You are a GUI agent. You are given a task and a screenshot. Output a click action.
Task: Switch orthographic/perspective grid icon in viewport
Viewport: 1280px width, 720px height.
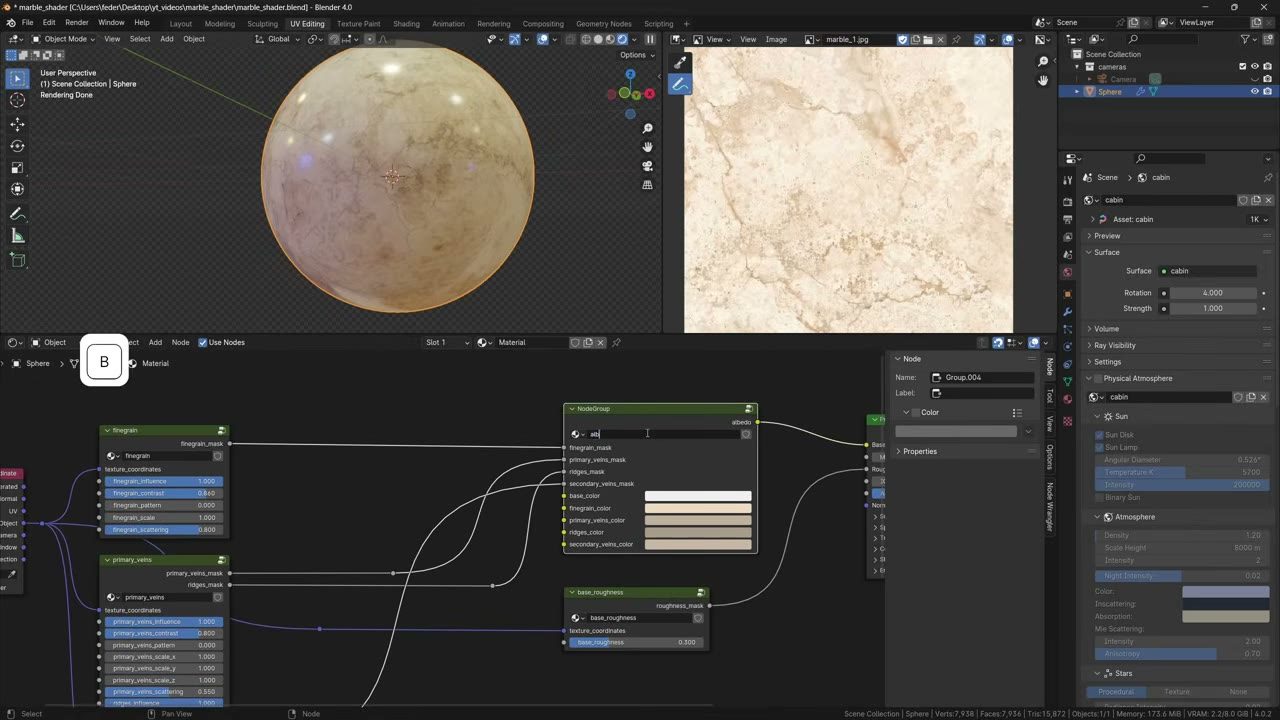(648, 185)
